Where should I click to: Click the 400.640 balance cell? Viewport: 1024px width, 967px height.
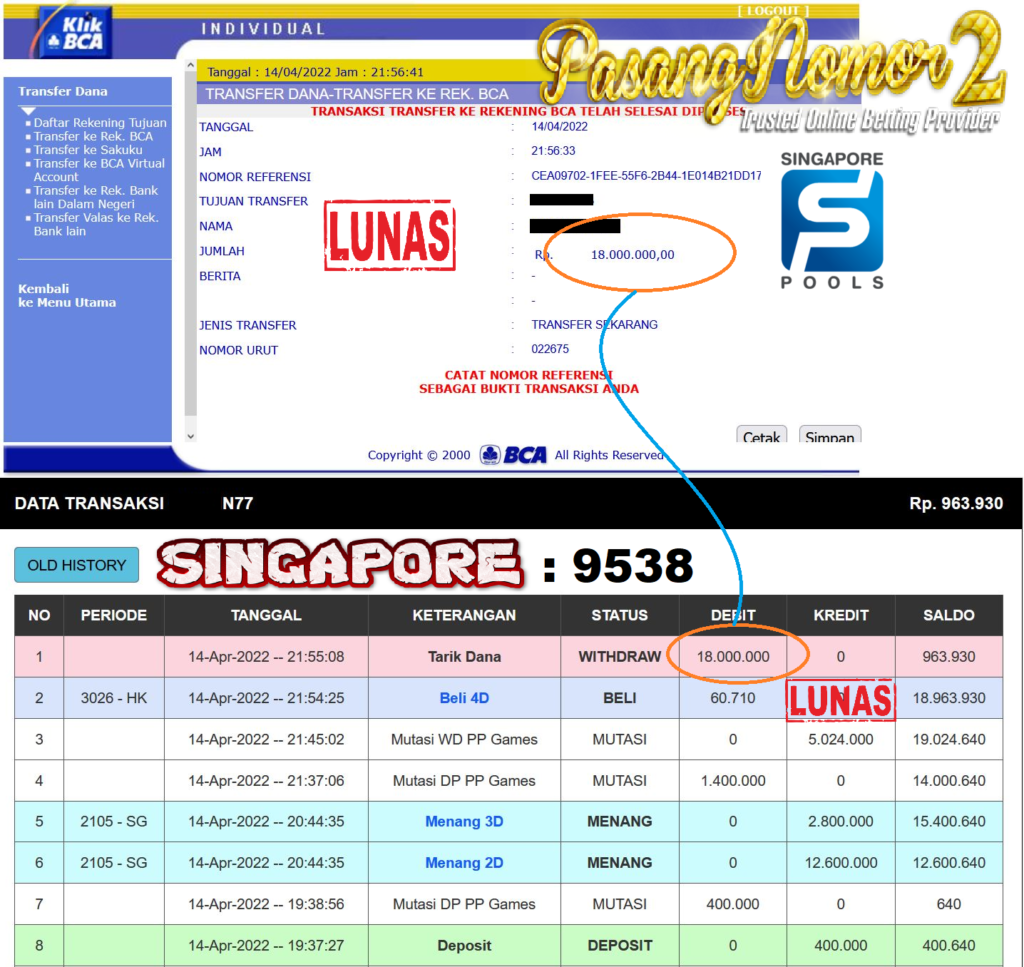(x=949, y=945)
